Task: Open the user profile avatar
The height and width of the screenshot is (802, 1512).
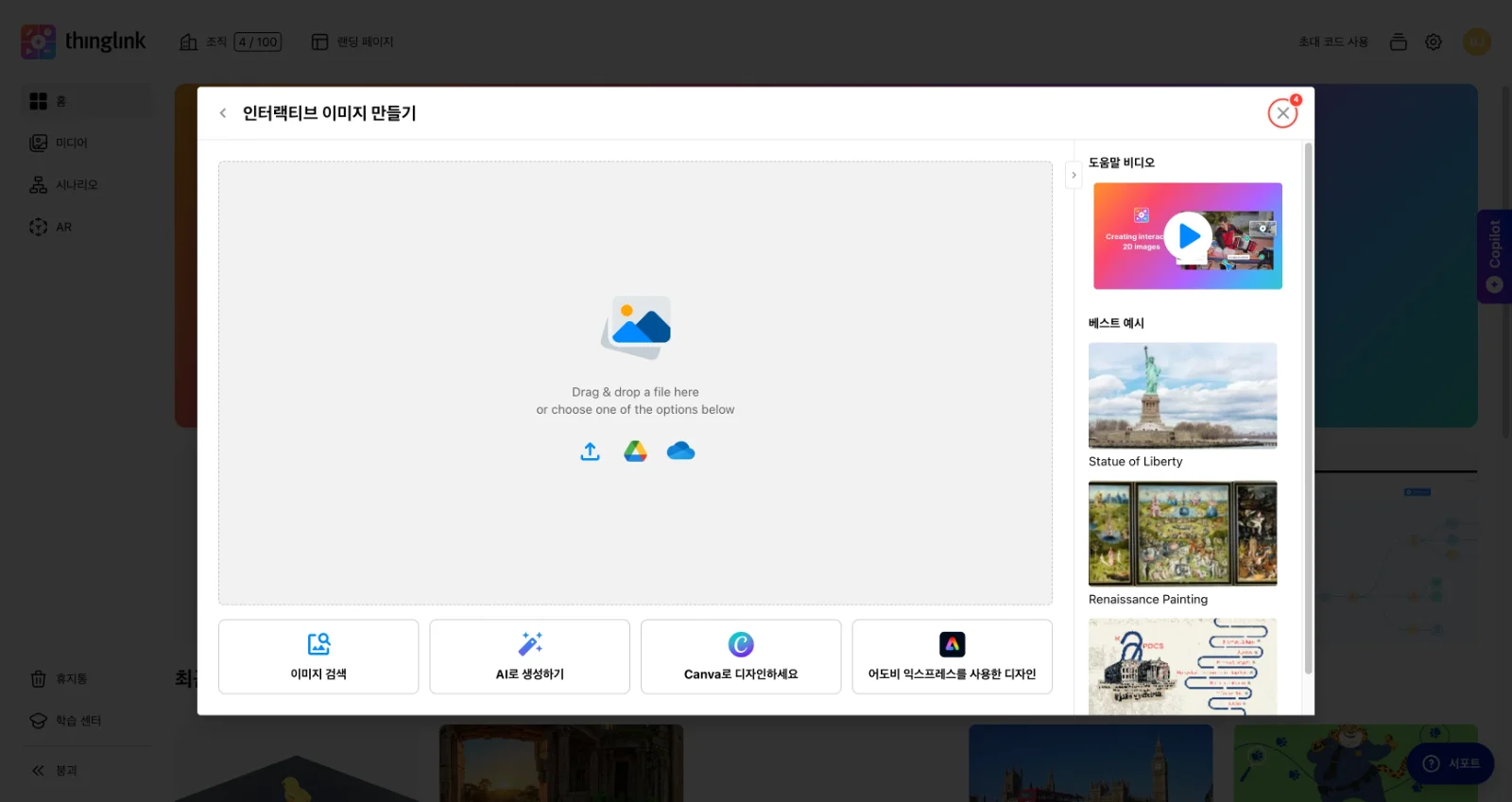Action: 1476,42
